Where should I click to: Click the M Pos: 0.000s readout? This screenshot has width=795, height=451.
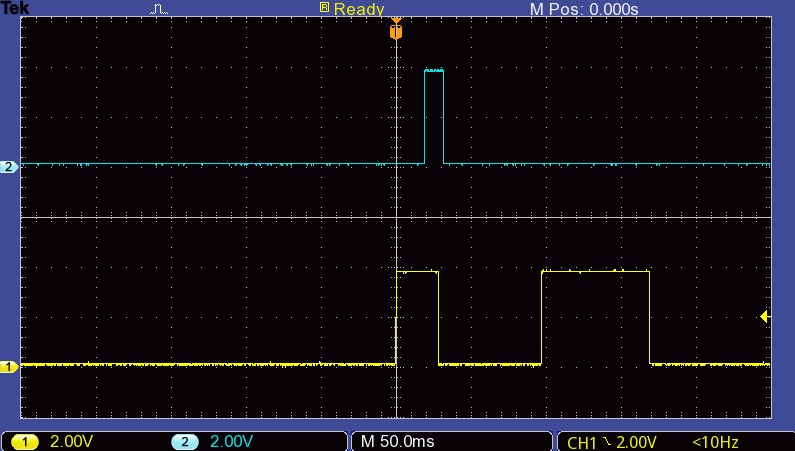(584, 9)
